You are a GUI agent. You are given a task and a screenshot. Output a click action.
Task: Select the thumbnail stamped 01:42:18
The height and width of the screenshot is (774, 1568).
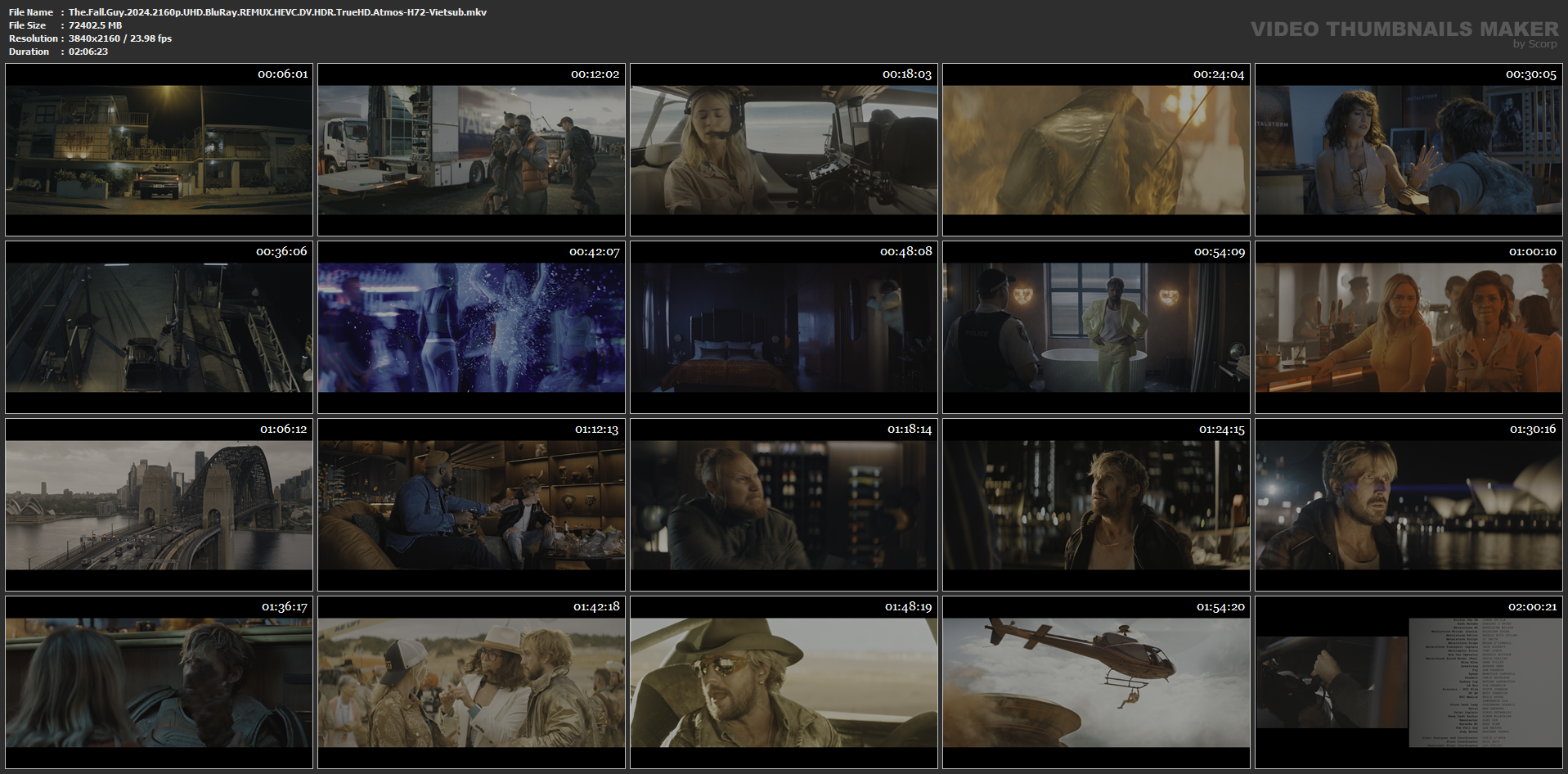click(x=471, y=682)
